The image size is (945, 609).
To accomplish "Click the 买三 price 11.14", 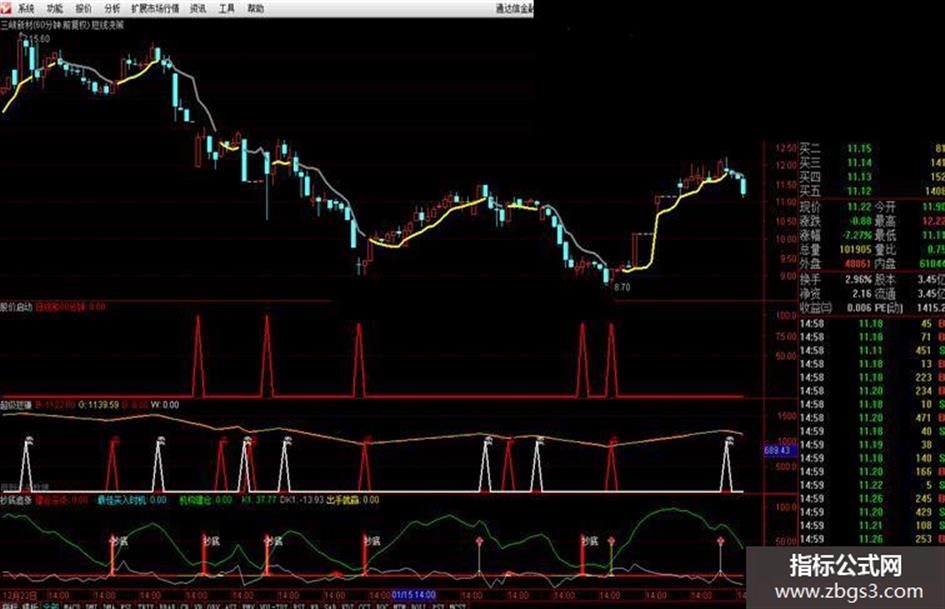I will point(859,163).
